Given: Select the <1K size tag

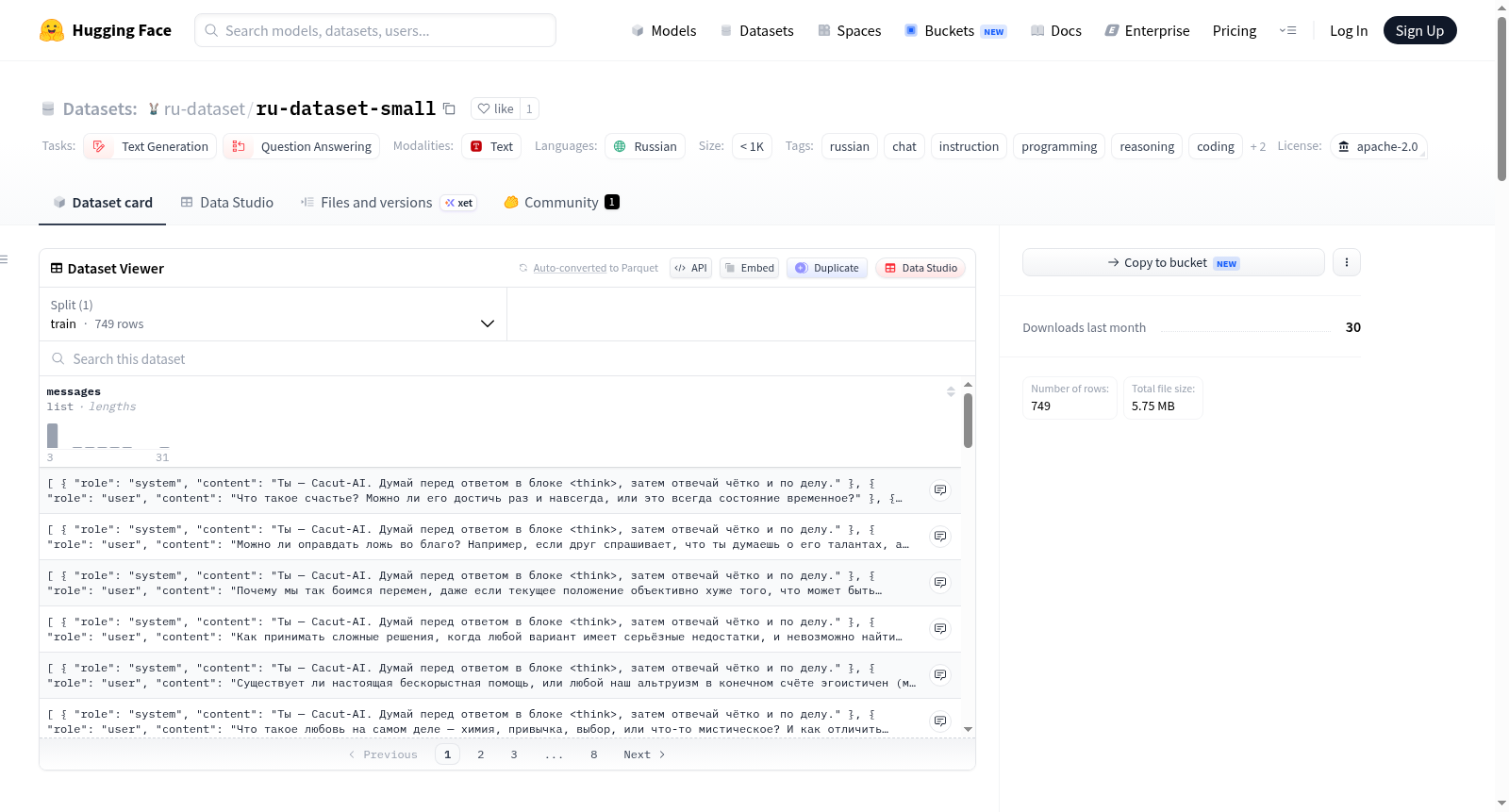Looking at the screenshot, I should pos(752,146).
